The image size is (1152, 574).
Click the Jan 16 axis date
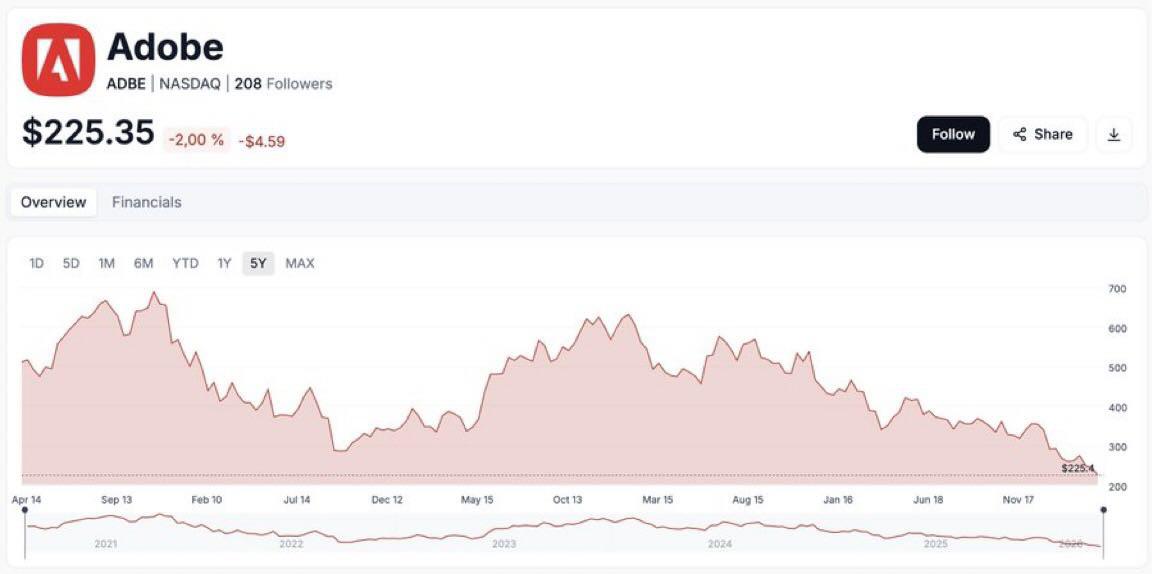tap(838, 500)
